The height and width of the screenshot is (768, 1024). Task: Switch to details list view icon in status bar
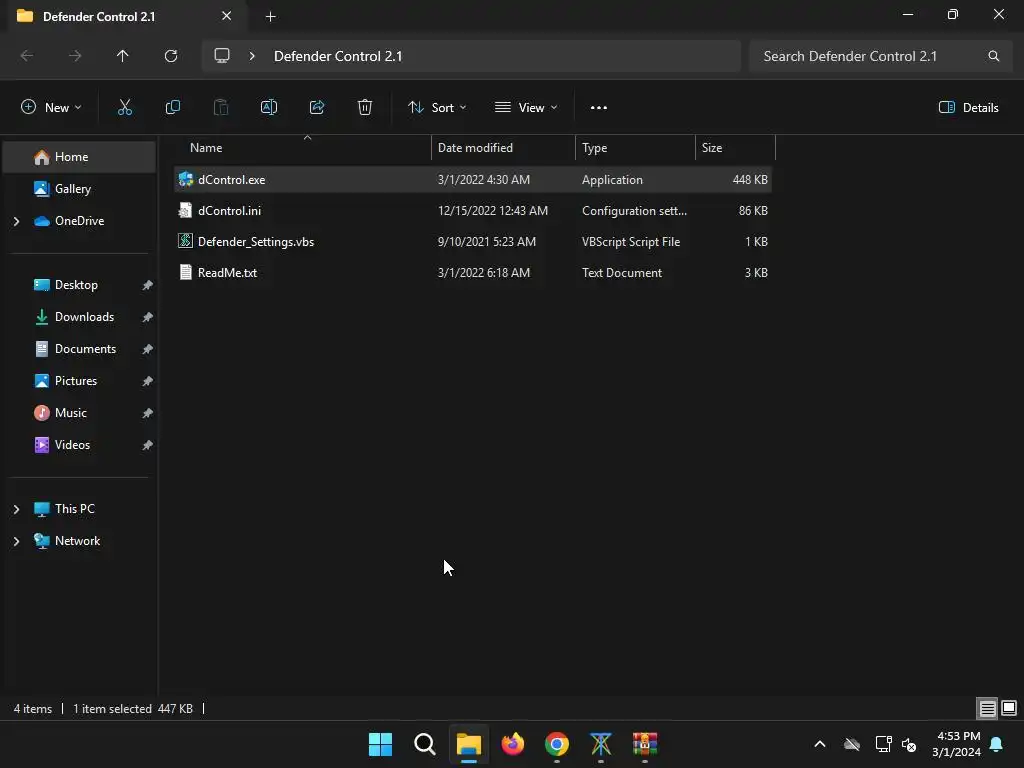pos(987,708)
